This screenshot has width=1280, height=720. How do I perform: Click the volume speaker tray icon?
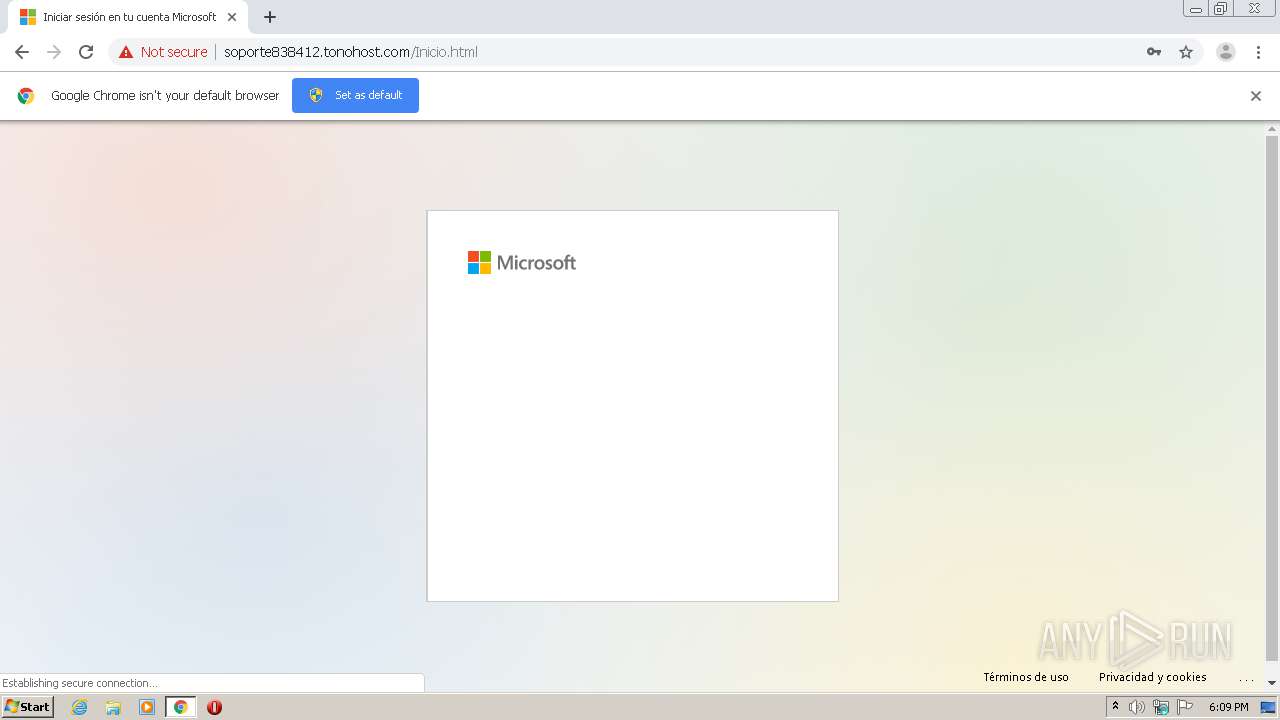[1137, 707]
